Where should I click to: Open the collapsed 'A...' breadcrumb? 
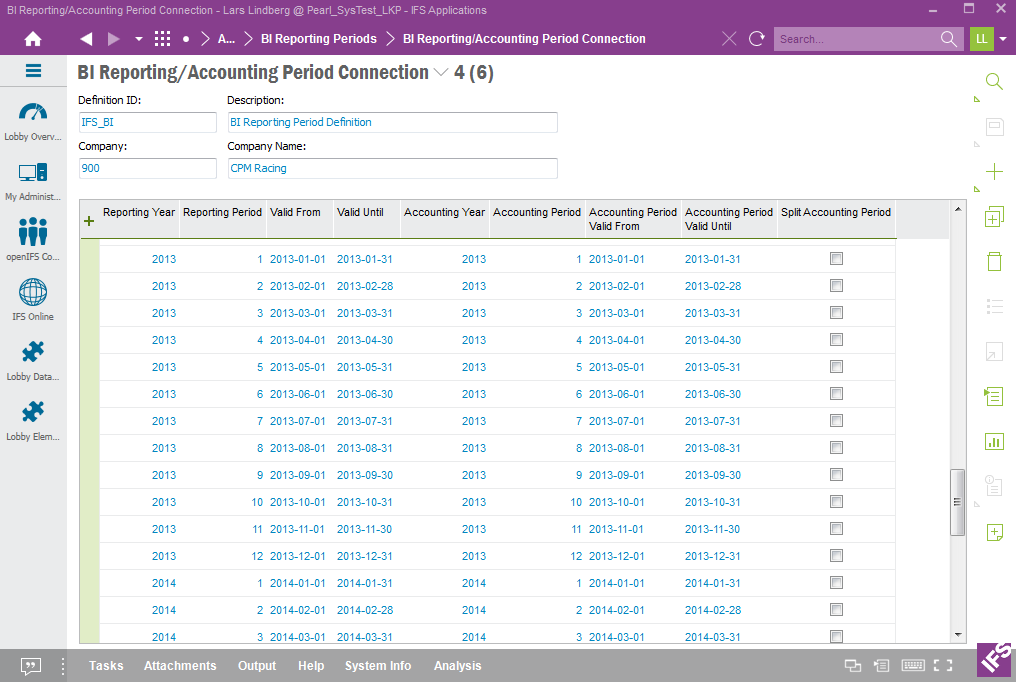(226, 39)
